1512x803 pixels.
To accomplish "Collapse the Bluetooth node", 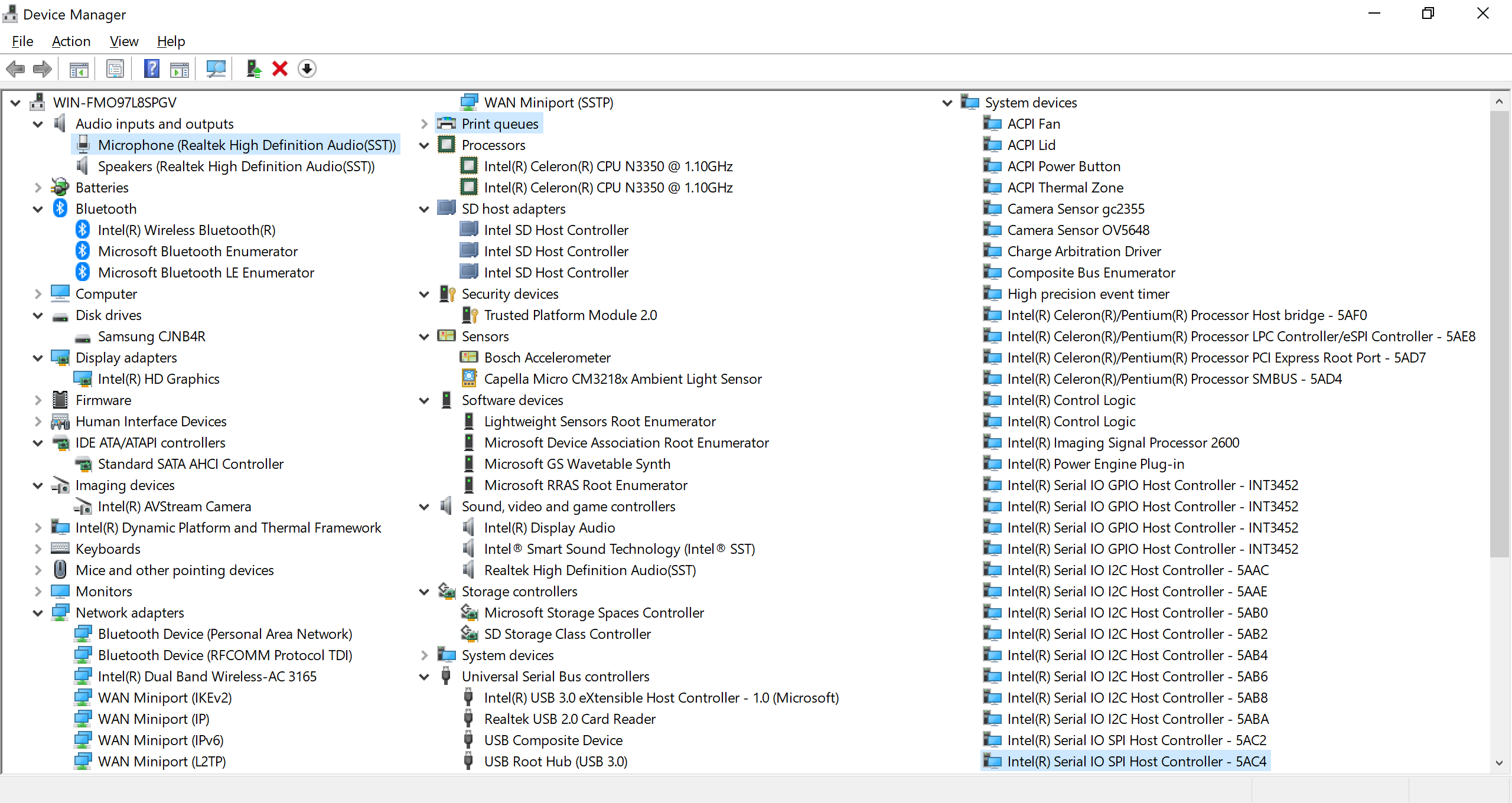I will pyautogui.click(x=38, y=209).
